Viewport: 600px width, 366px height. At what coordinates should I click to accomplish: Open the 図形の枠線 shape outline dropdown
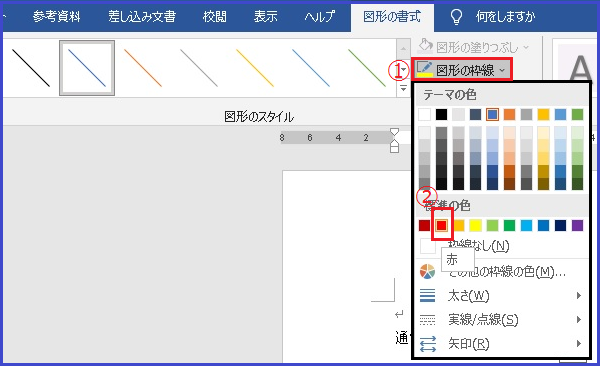pos(461,70)
